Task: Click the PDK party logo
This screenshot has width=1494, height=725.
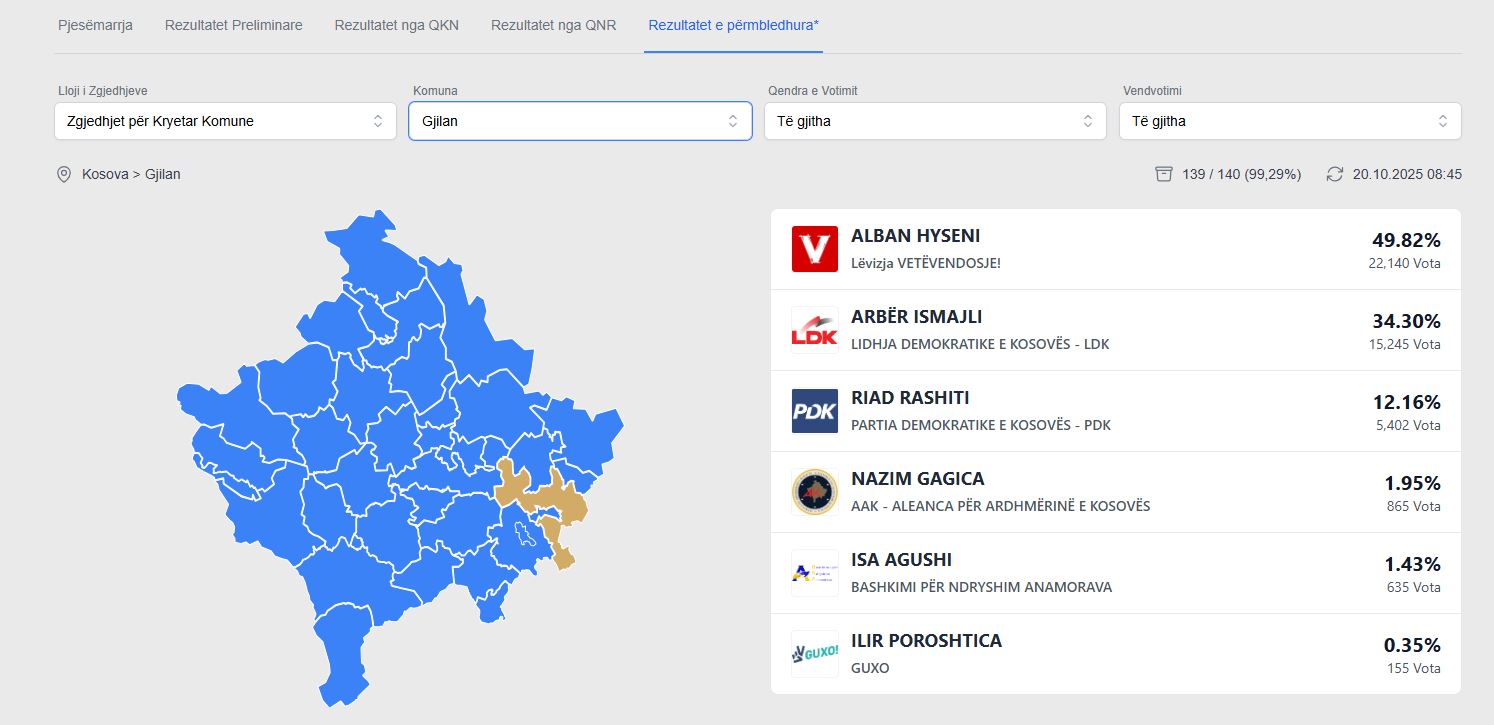Action: [814, 411]
